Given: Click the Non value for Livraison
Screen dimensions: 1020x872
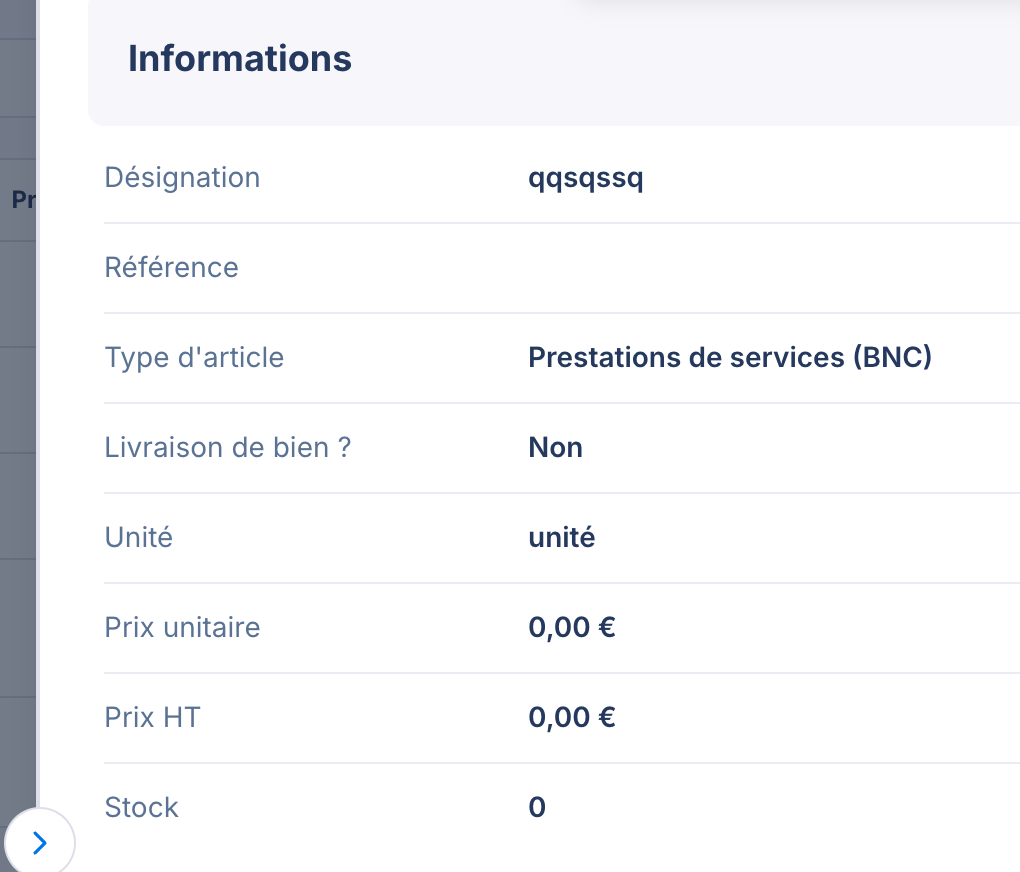Looking at the screenshot, I should click(556, 448).
